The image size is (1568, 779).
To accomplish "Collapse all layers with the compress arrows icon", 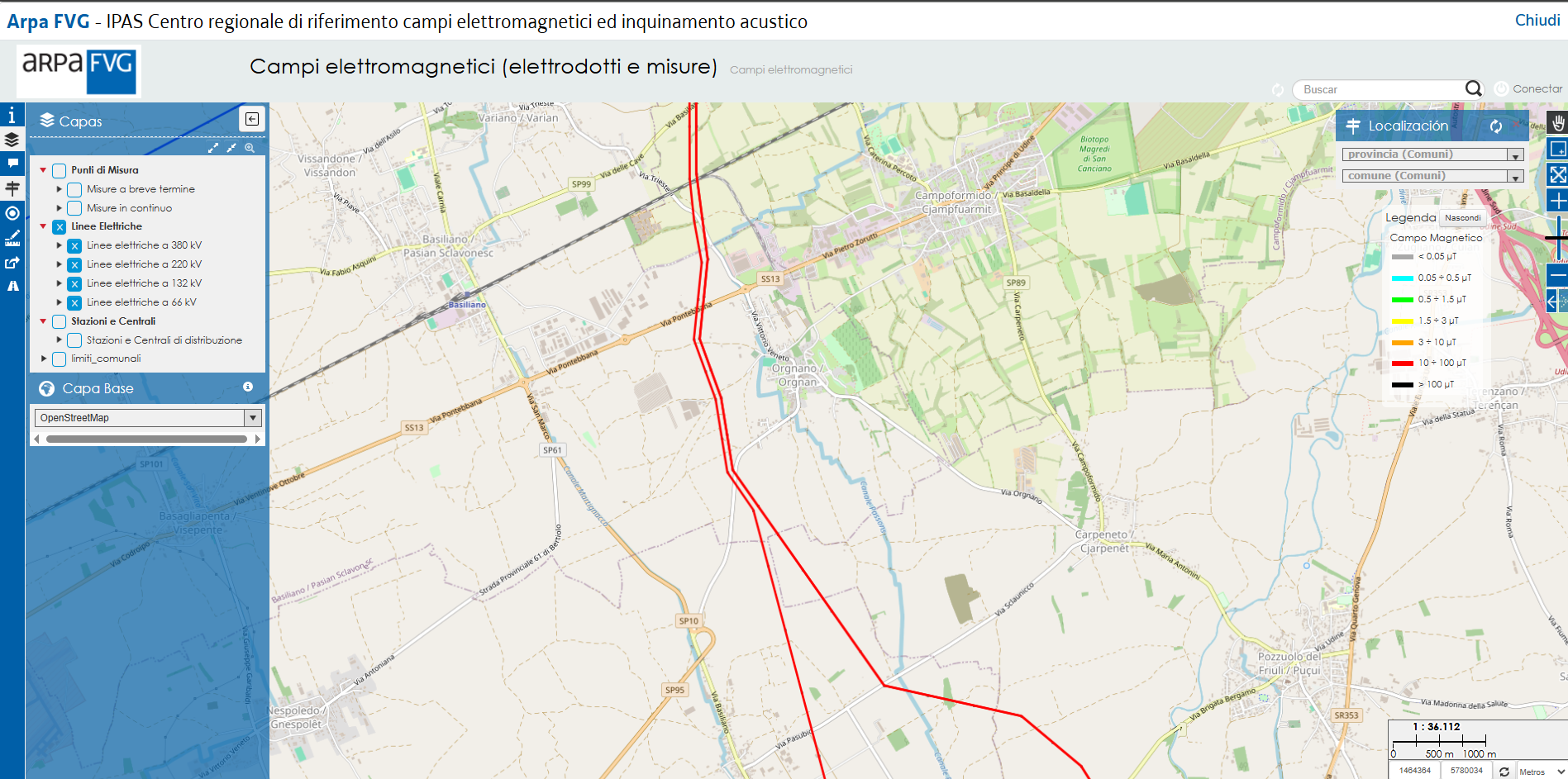I will click(231, 148).
